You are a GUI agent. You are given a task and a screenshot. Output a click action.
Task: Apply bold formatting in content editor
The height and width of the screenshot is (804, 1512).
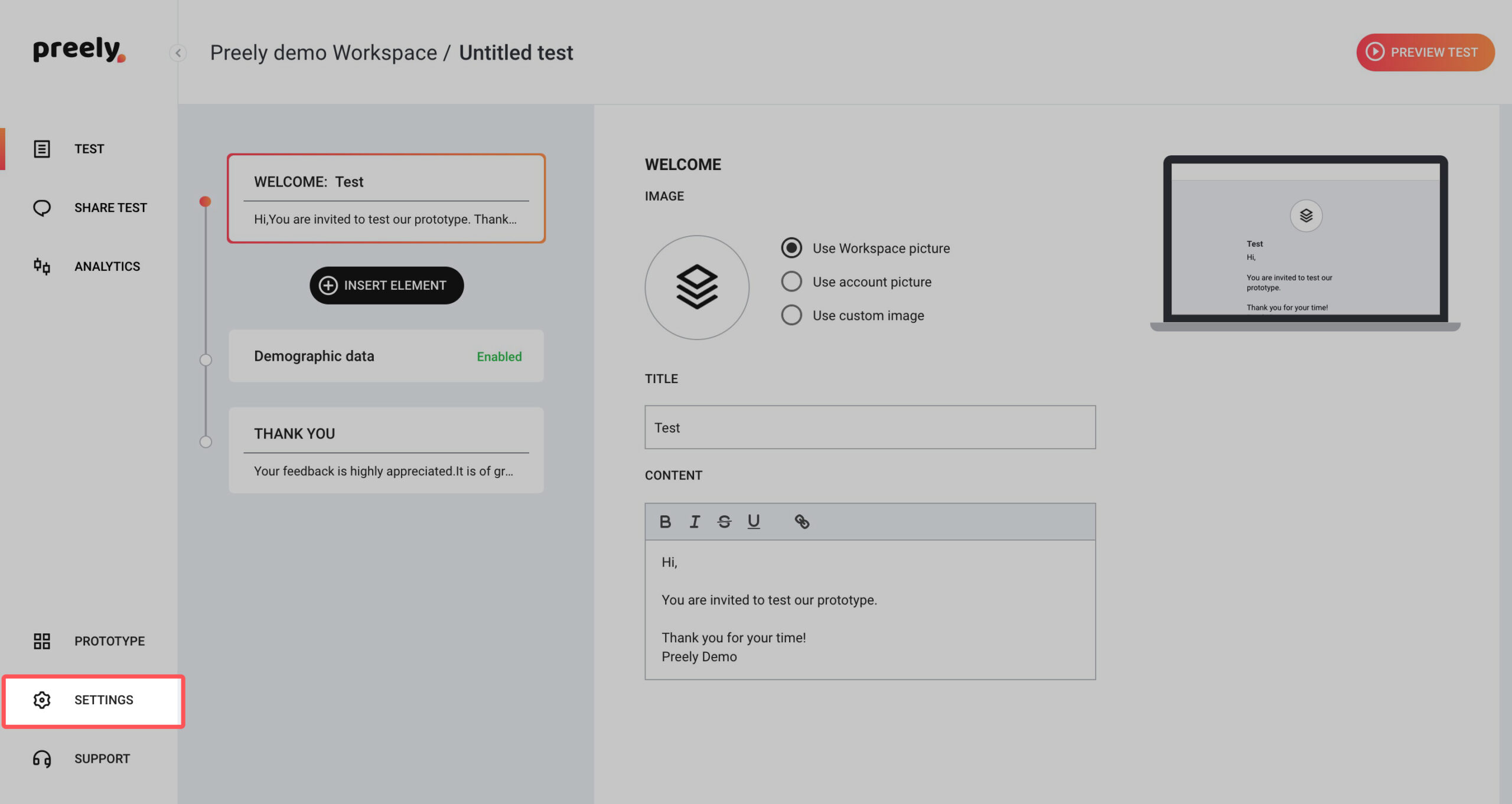[x=665, y=522]
